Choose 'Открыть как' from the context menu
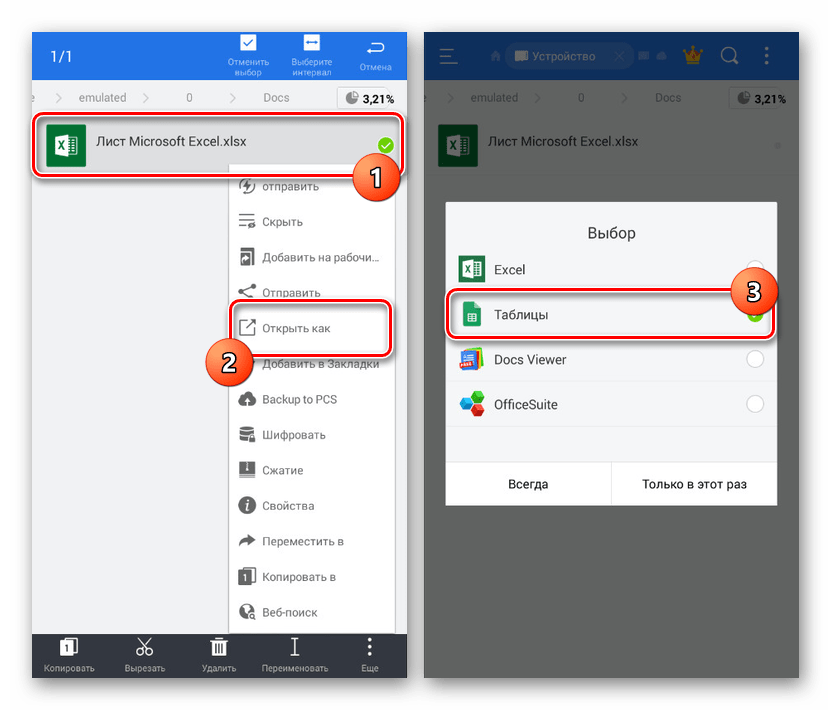This screenshot has width=831, height=710. point(296,328)
